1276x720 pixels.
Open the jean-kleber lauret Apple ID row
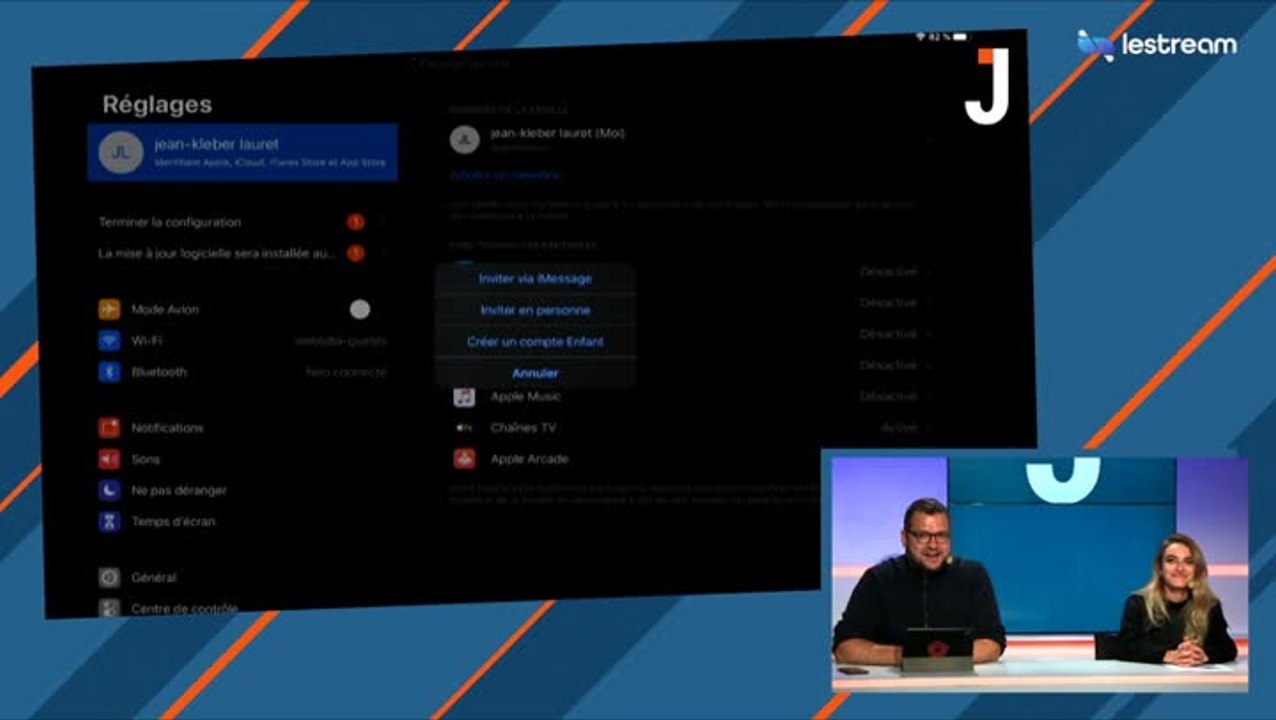pyautogui.click(x=242, y=152)
